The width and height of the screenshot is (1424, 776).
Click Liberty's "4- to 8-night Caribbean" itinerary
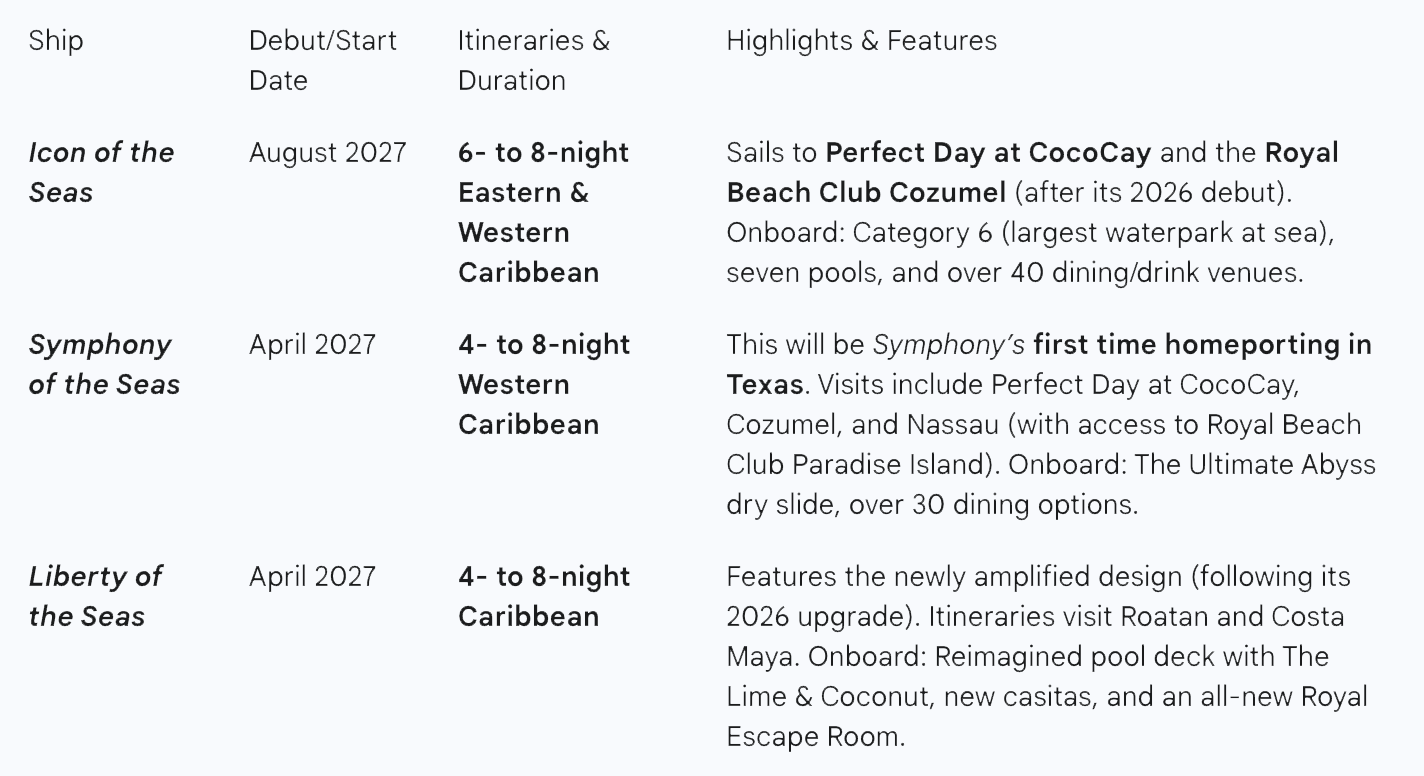point(543,596)
